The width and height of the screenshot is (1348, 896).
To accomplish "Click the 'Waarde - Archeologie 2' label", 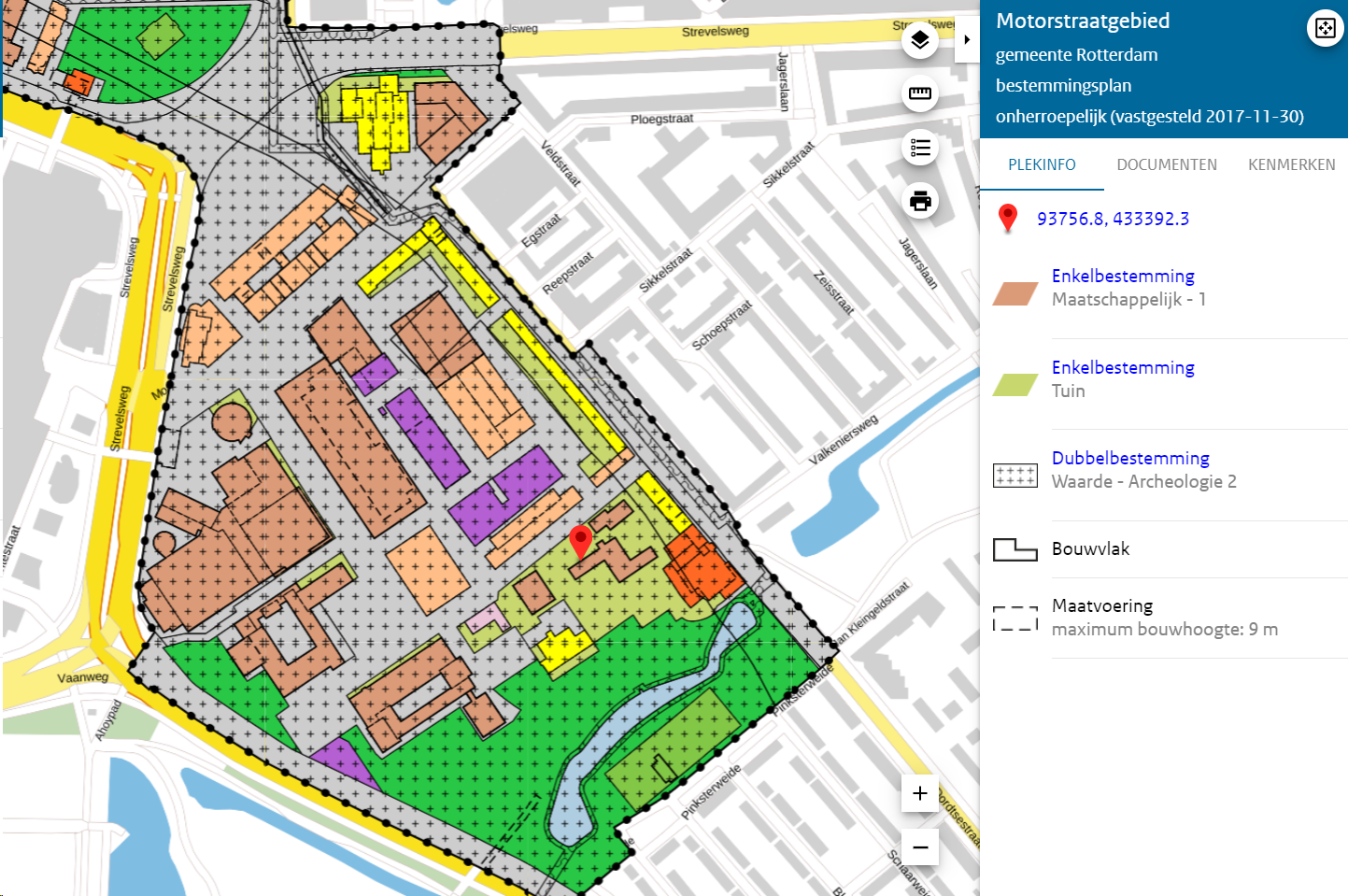I will (x=1144, y=481).
